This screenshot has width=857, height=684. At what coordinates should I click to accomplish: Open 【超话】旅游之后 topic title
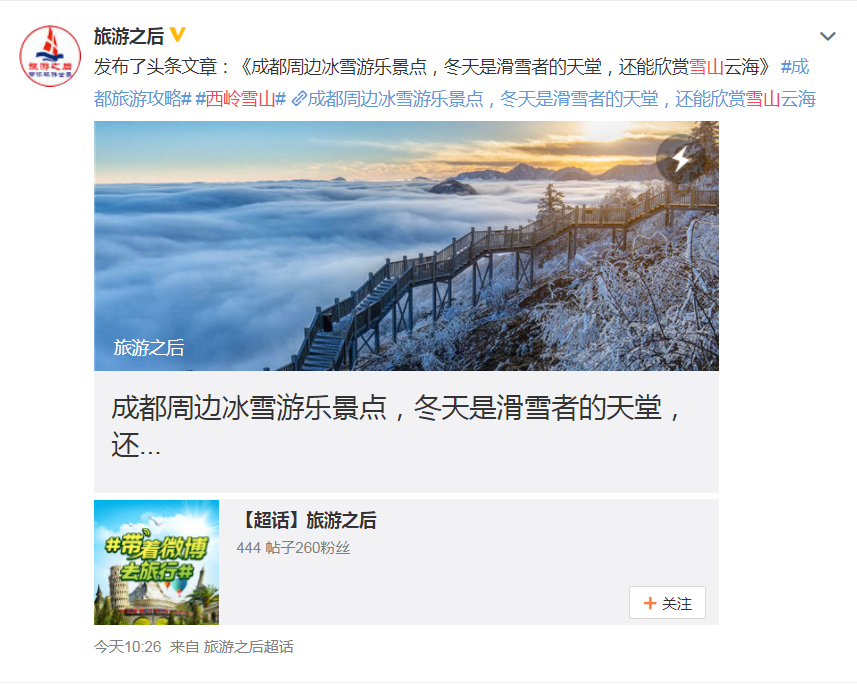pyautogui.click(x=307, y=521)
